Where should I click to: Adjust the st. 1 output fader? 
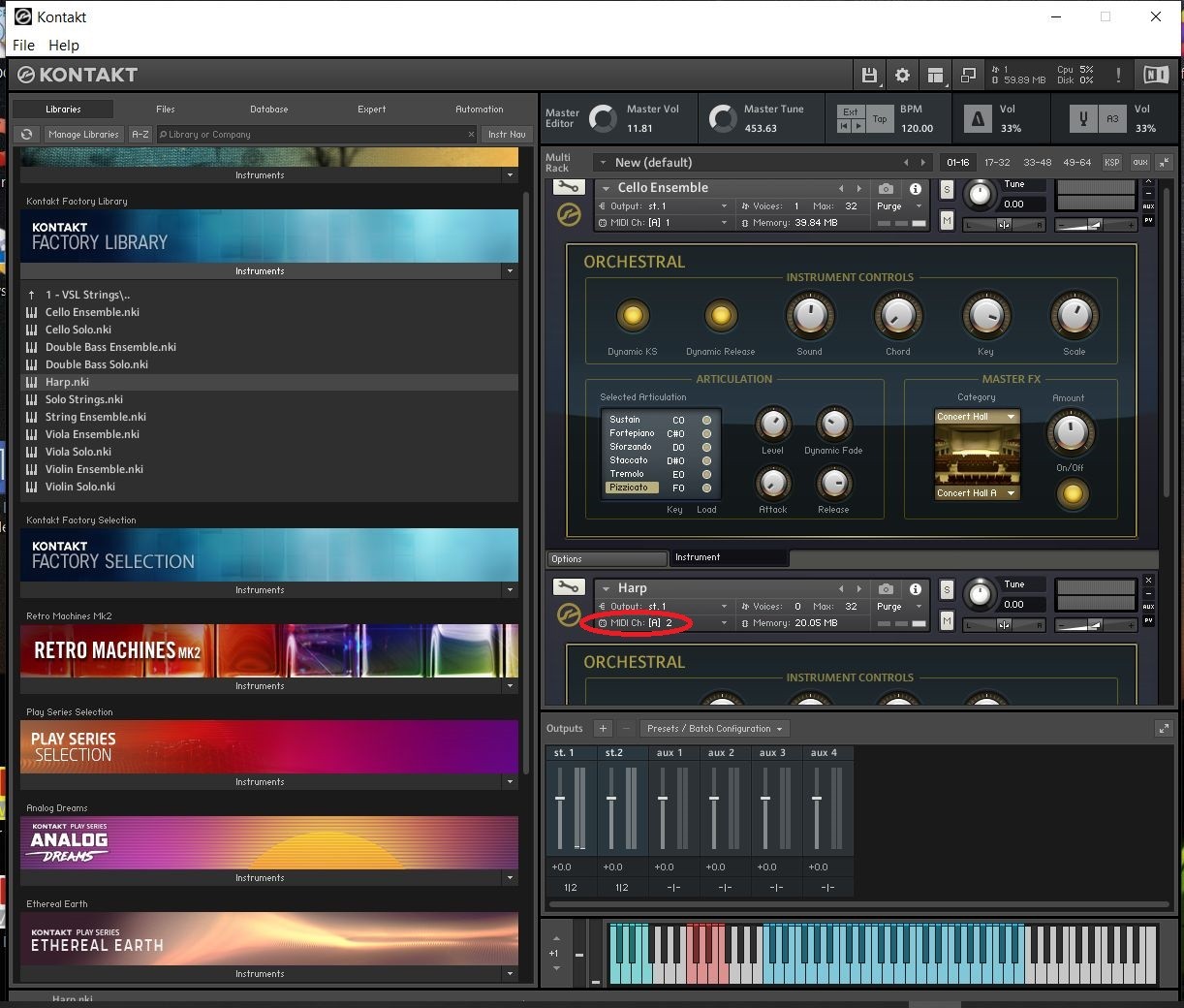coord(560,799)
